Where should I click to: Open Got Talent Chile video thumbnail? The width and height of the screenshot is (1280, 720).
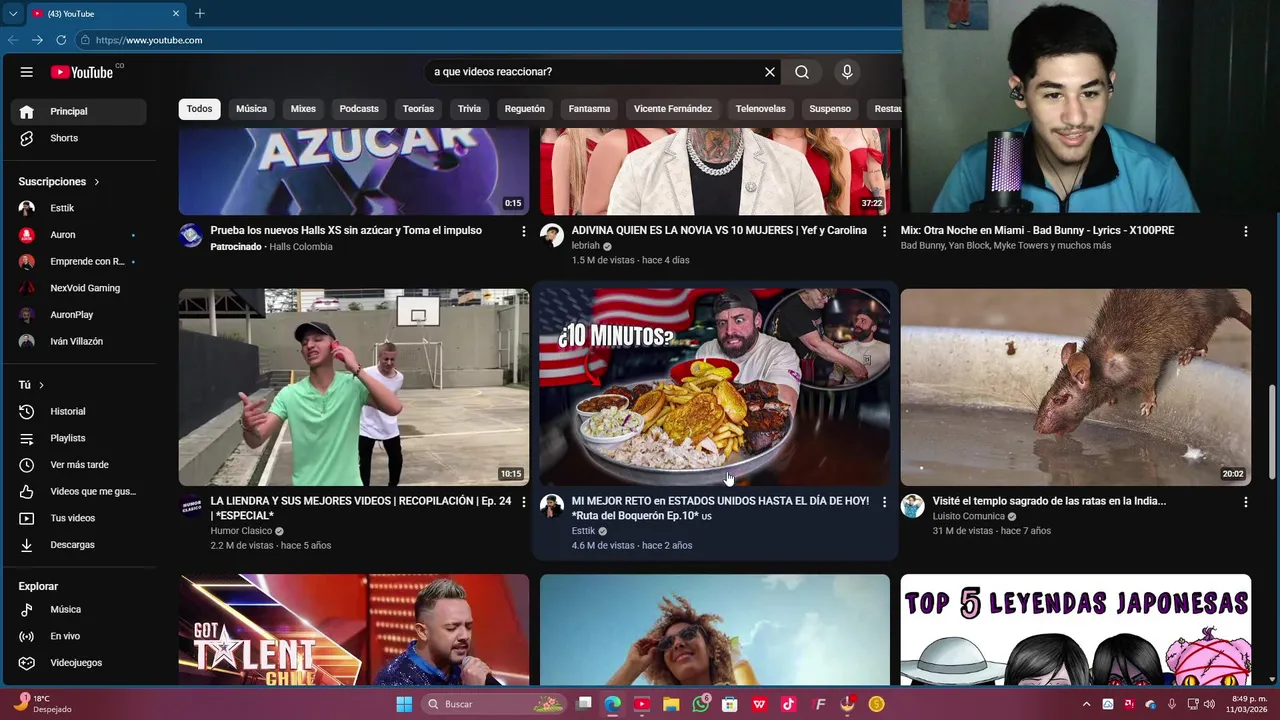(354, 630)
